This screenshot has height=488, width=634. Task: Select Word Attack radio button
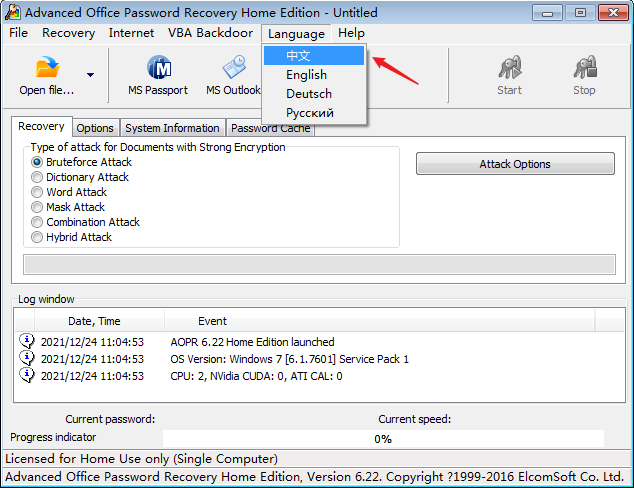click(x=37, y=192)
